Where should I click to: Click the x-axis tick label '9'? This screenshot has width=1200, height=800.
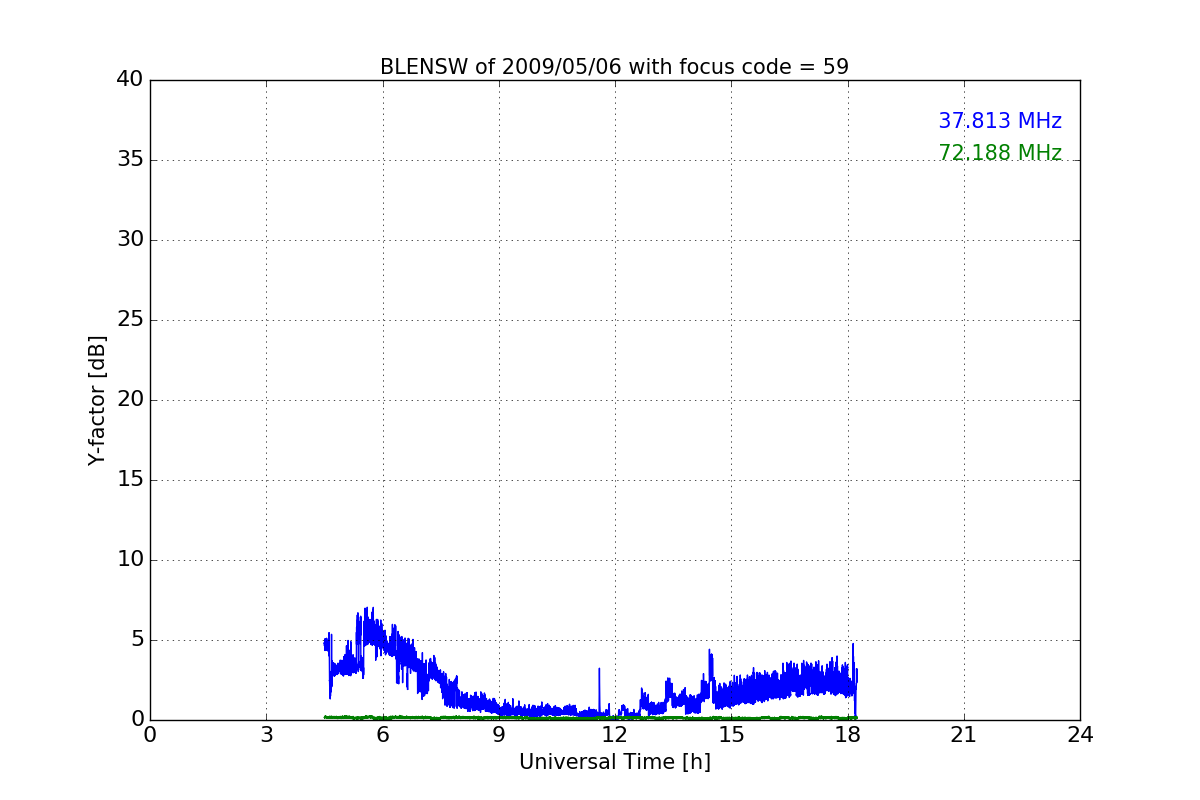click(499, 735)
